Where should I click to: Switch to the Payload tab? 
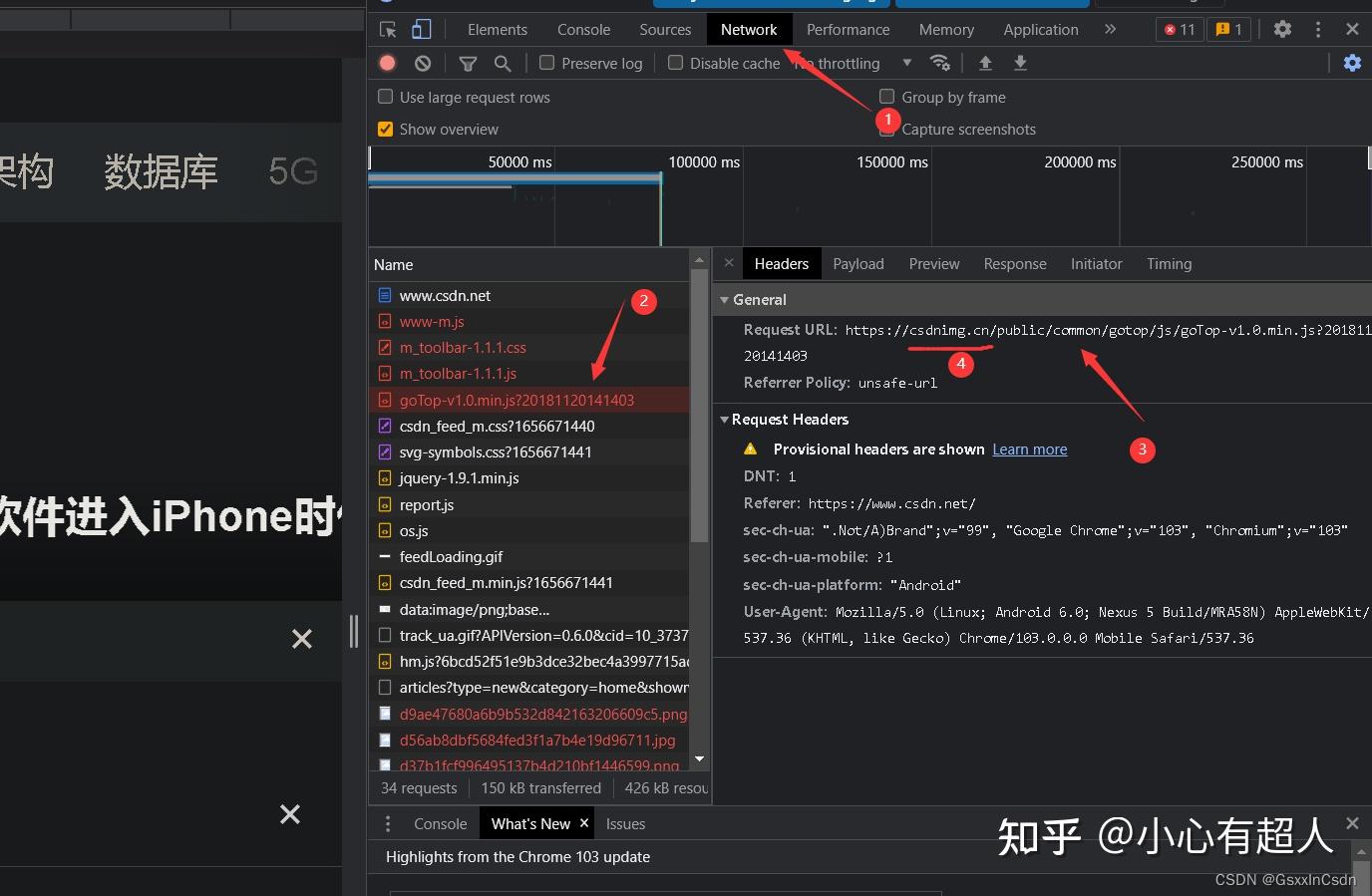[857, 263]
